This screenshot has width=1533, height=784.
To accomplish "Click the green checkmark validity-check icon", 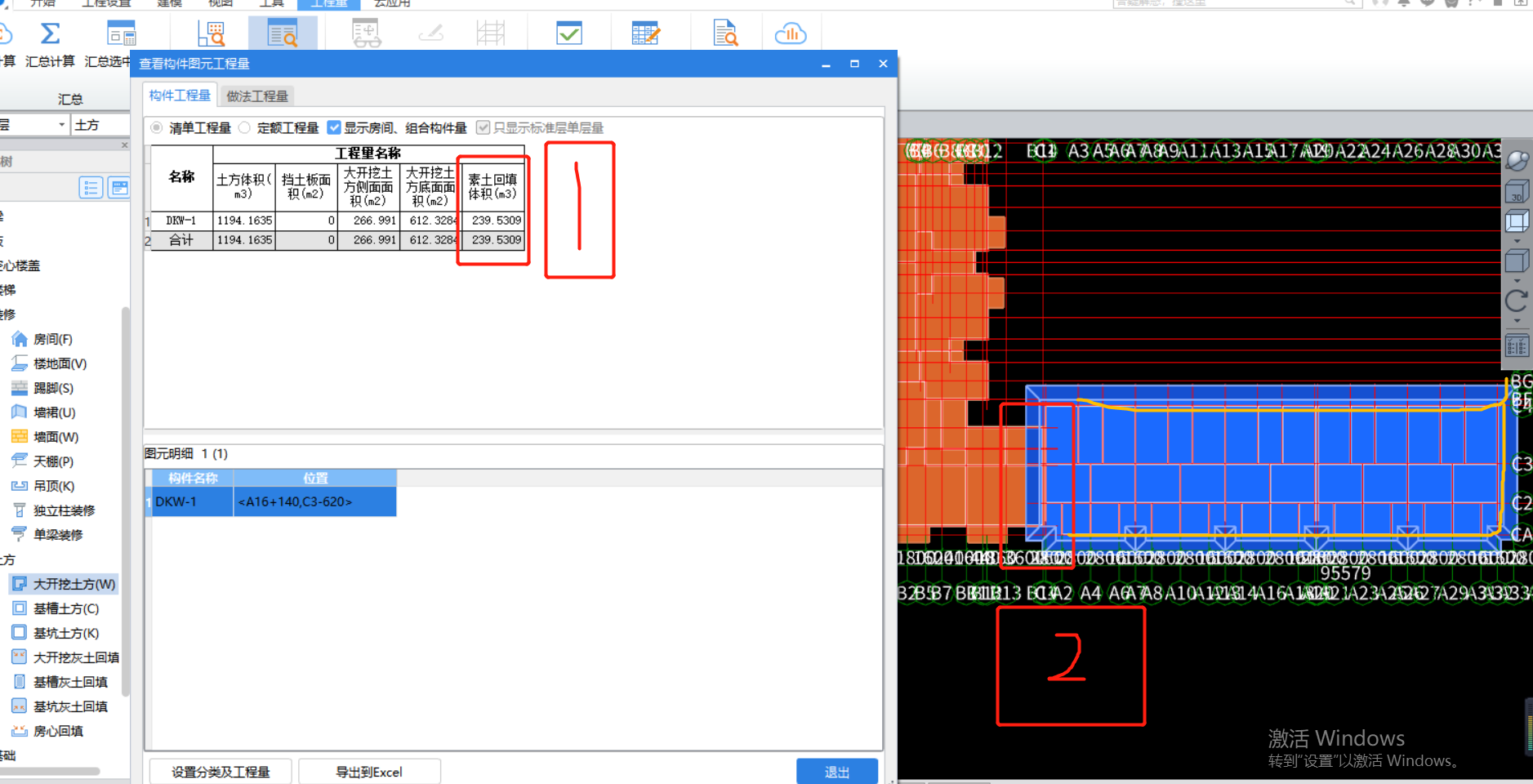I will [x=568, y=33].
